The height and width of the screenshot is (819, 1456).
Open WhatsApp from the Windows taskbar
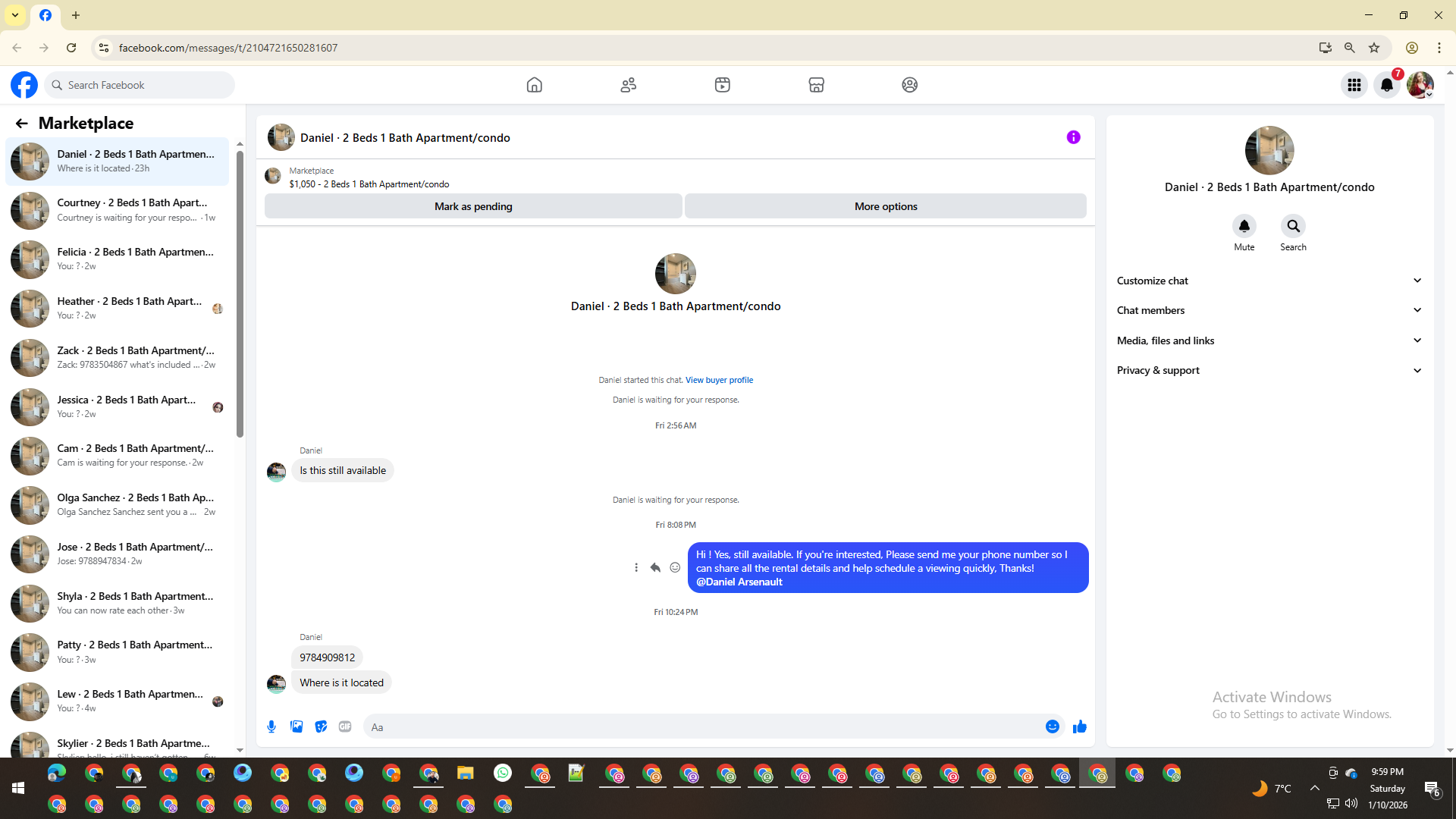502,773
